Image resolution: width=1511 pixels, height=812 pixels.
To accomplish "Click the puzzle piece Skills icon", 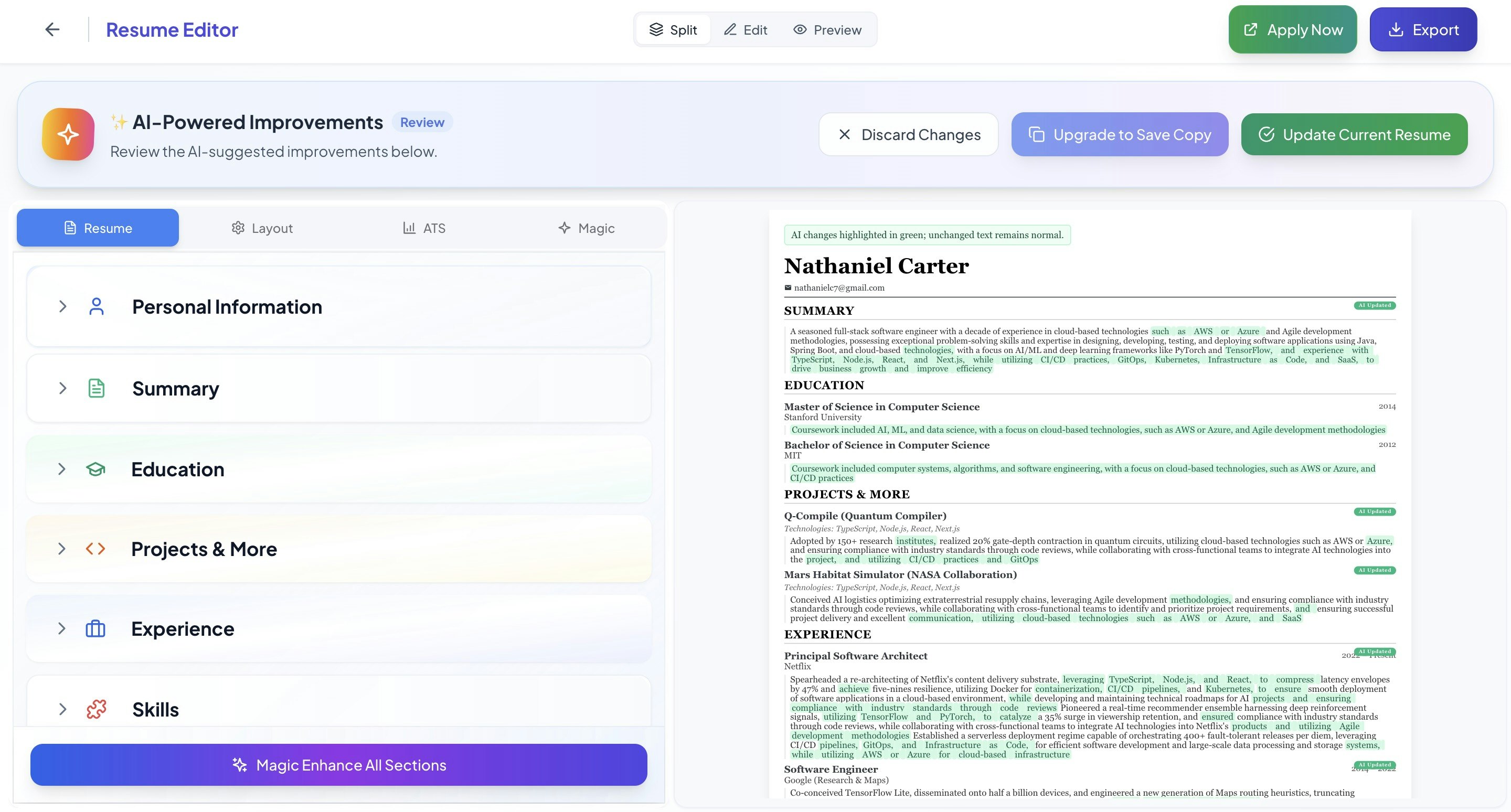I will coord(96,709).
